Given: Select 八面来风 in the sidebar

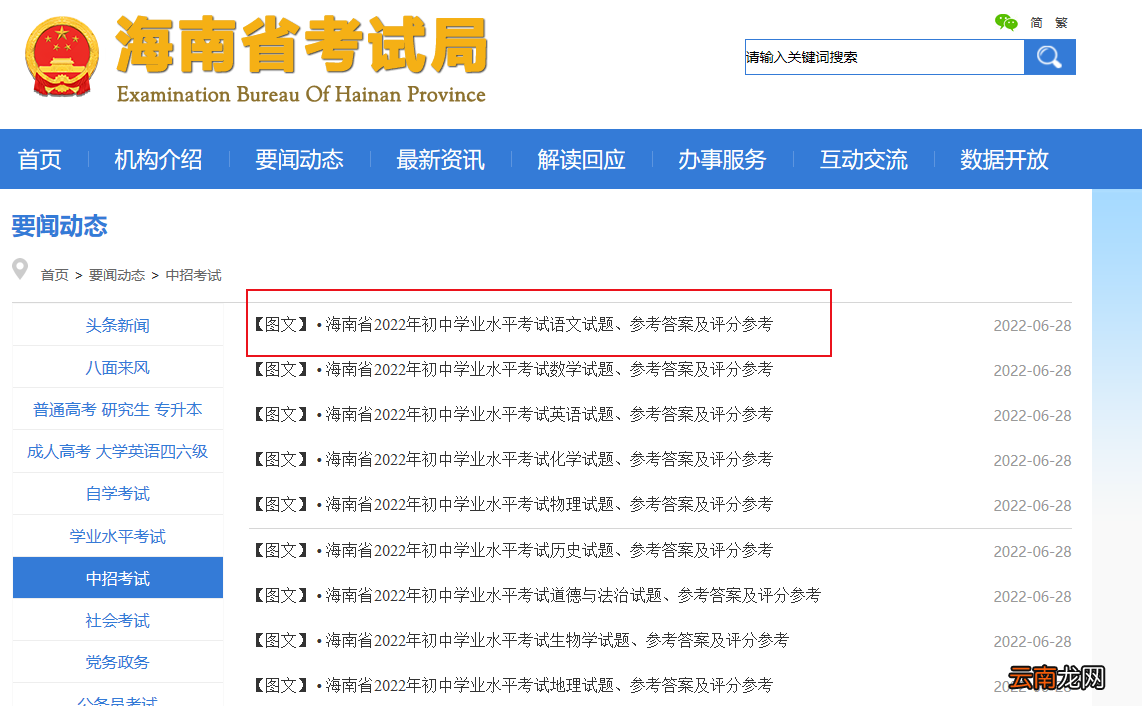Looking at the screenshot, I should click(118, 368).
